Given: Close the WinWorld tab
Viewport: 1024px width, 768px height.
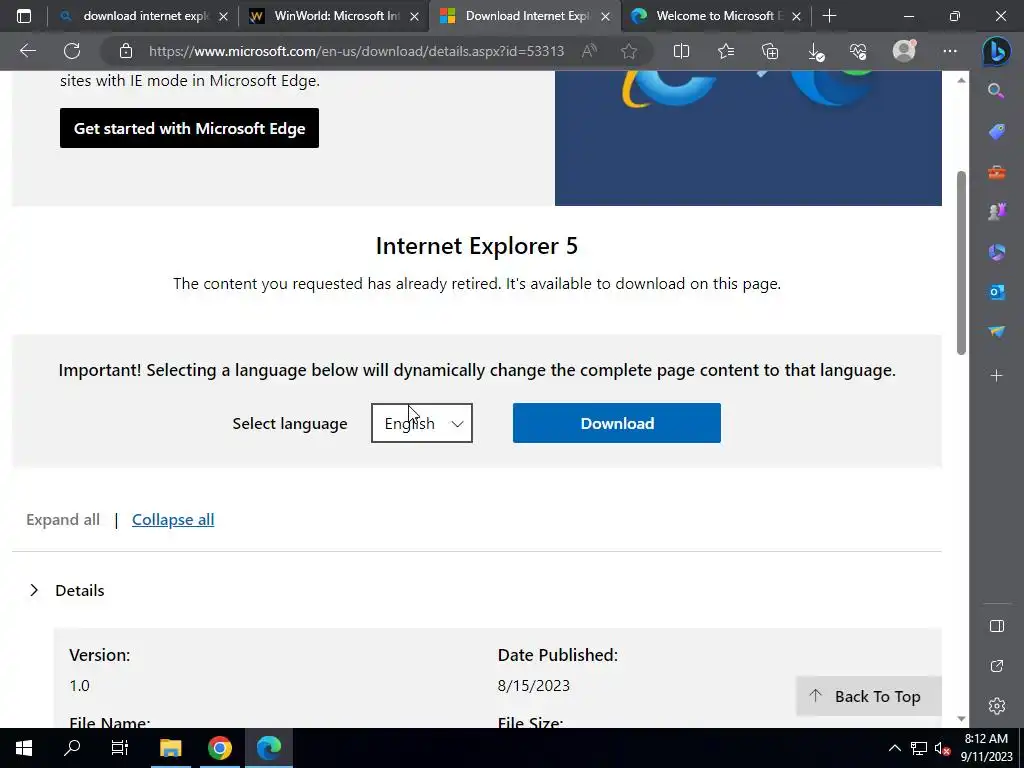Looking at the screenshot, I should 414,16.
